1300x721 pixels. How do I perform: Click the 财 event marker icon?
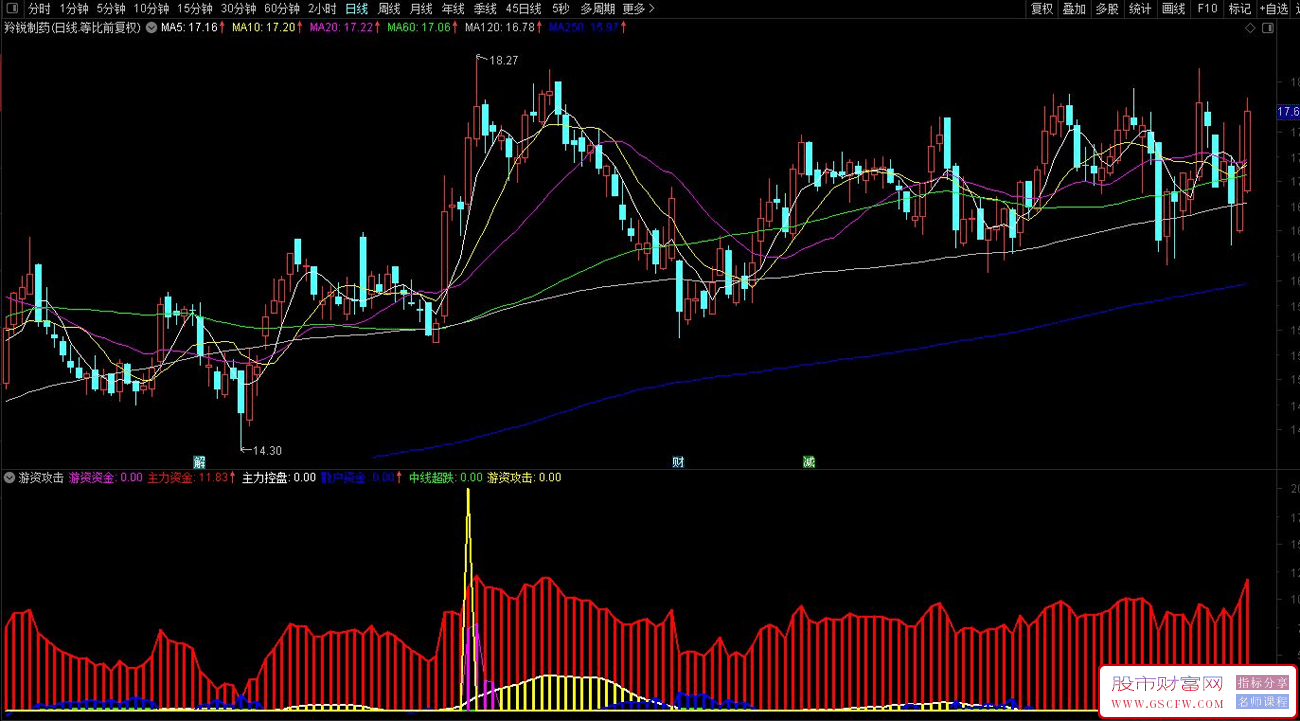(678, 462)
